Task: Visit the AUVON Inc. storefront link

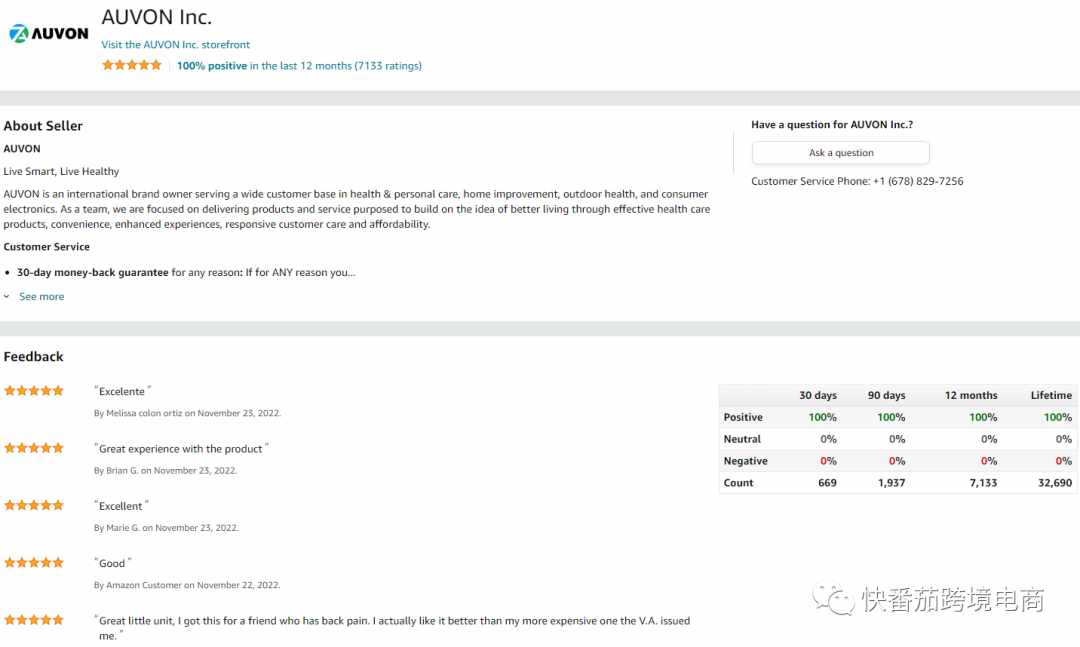Action: pyautogui.click(x=175, y=45)
